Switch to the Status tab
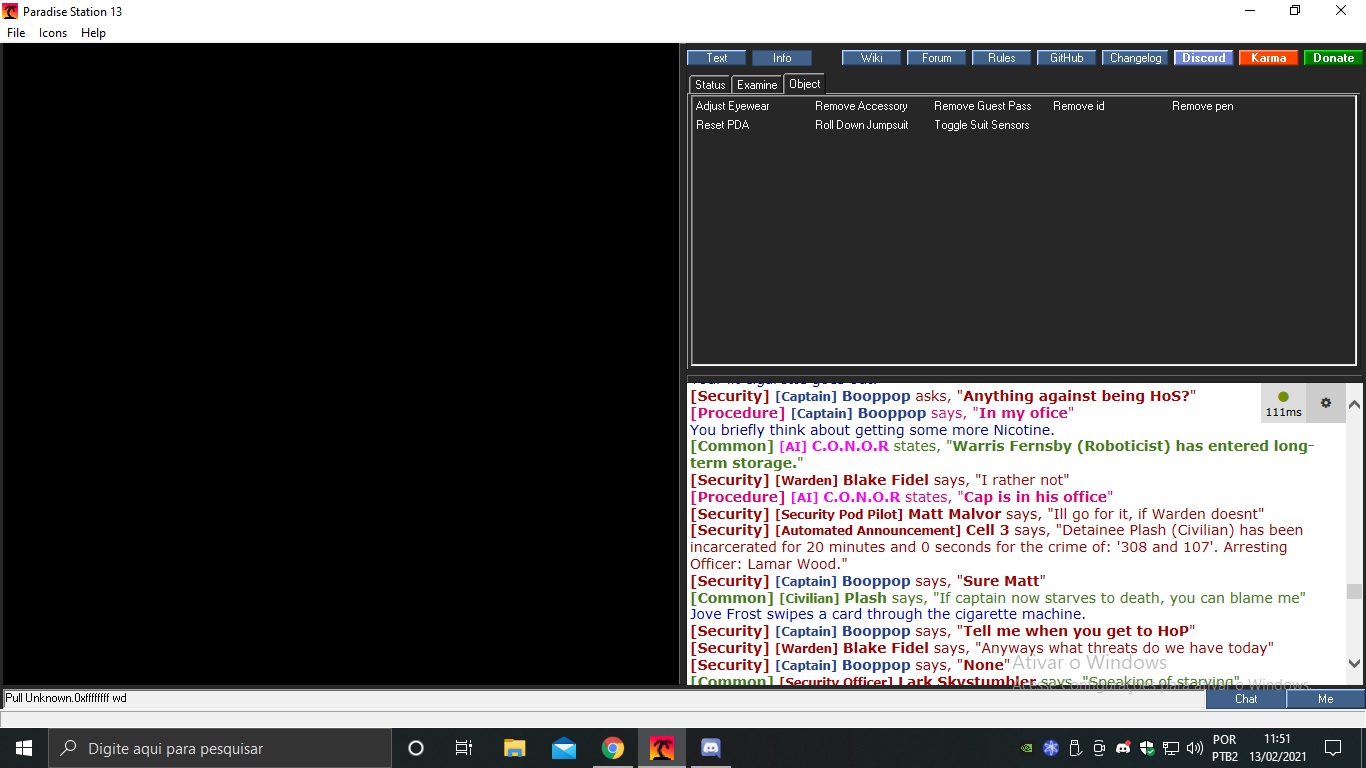Viewport: 1366px width, 768px height. click(x=710, y=85)
